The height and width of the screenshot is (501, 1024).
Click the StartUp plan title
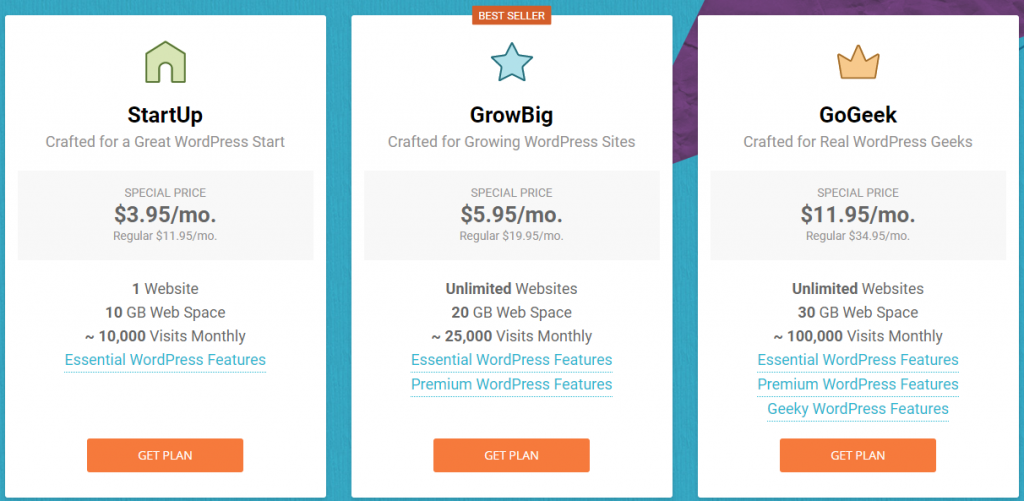[165, 115]
